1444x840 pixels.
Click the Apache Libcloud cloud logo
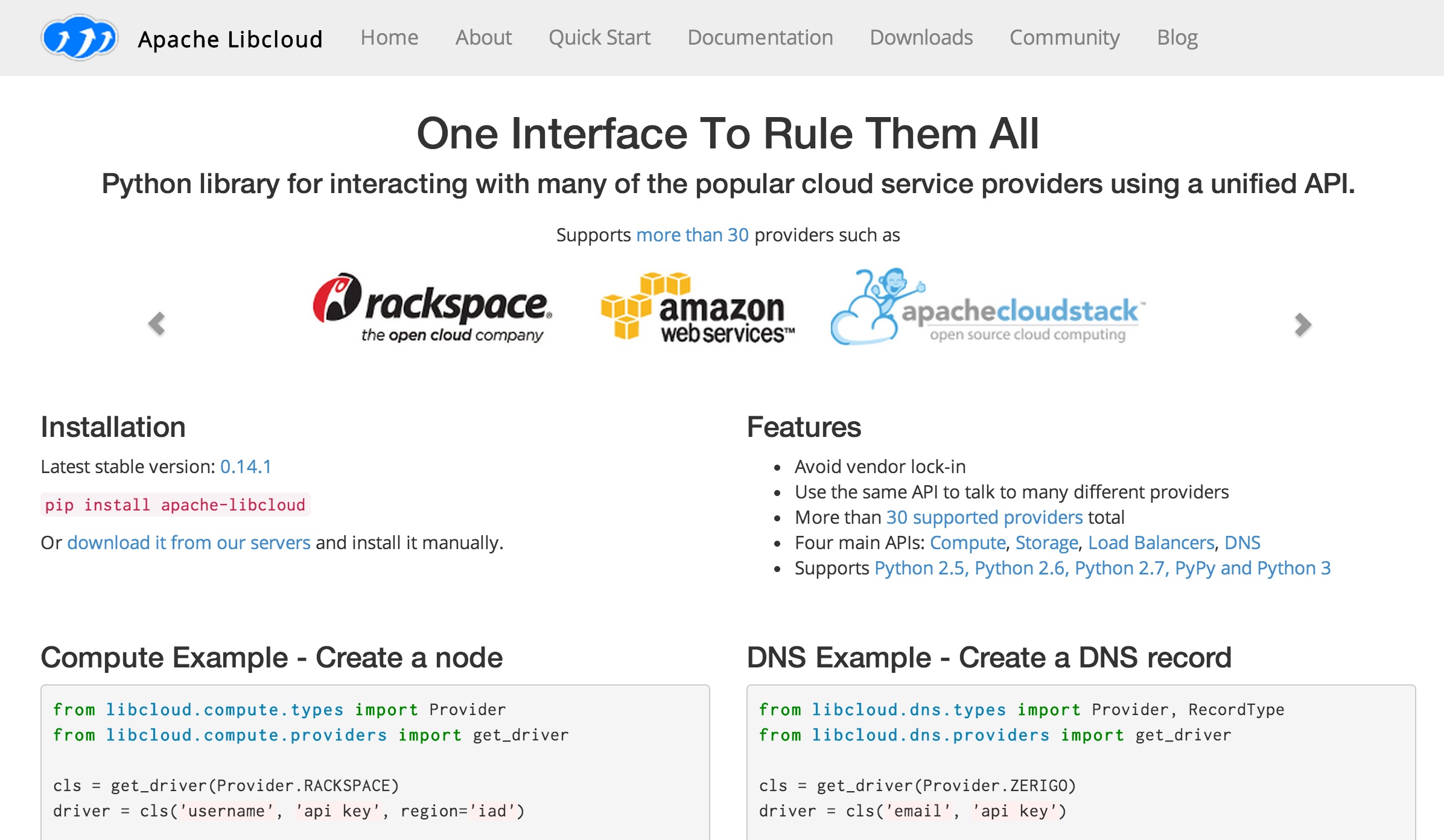tap(79, 37)
